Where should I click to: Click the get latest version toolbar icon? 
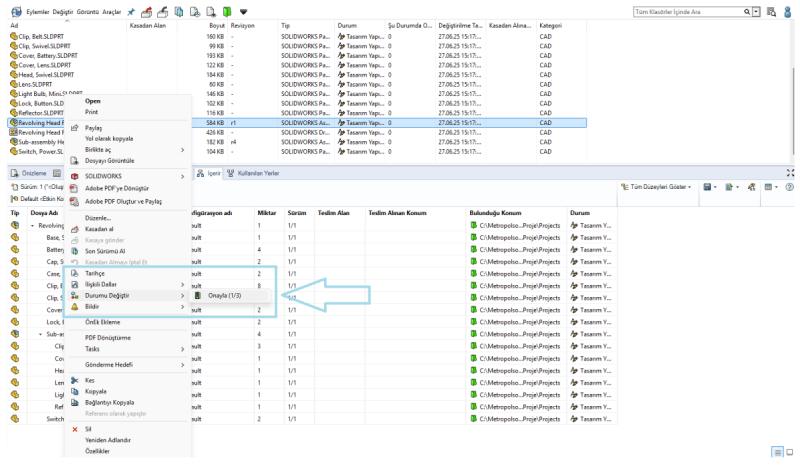179,11
